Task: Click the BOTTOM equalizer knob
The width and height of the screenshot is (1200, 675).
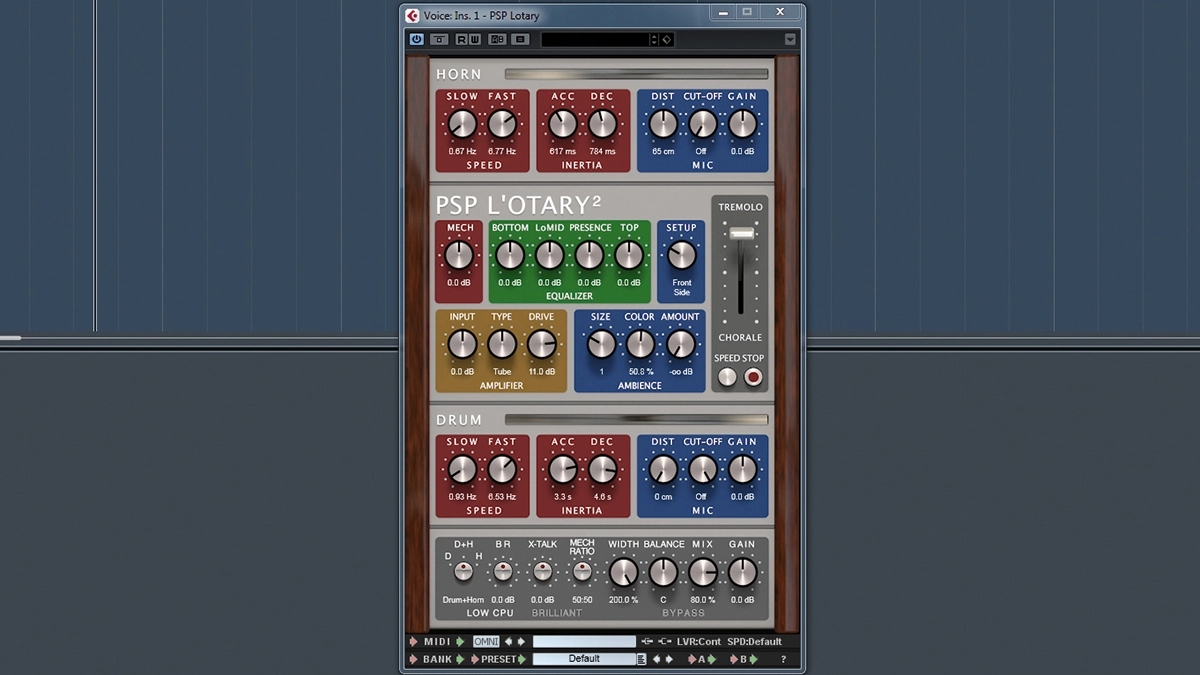Action: [x=510, y=256]
